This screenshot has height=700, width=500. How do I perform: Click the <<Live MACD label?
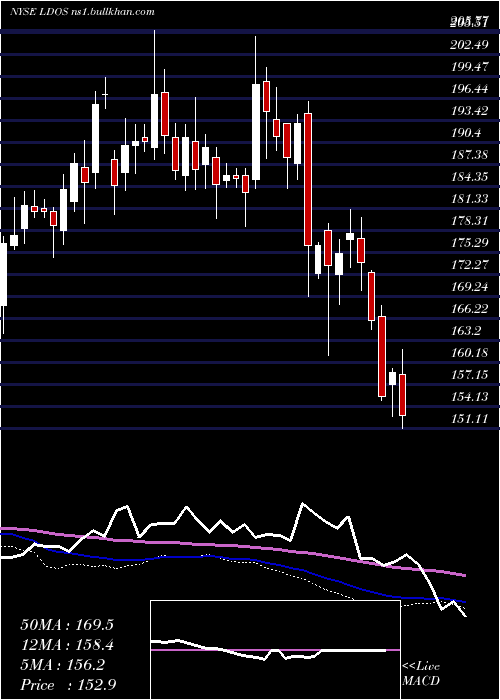[421, 674]
